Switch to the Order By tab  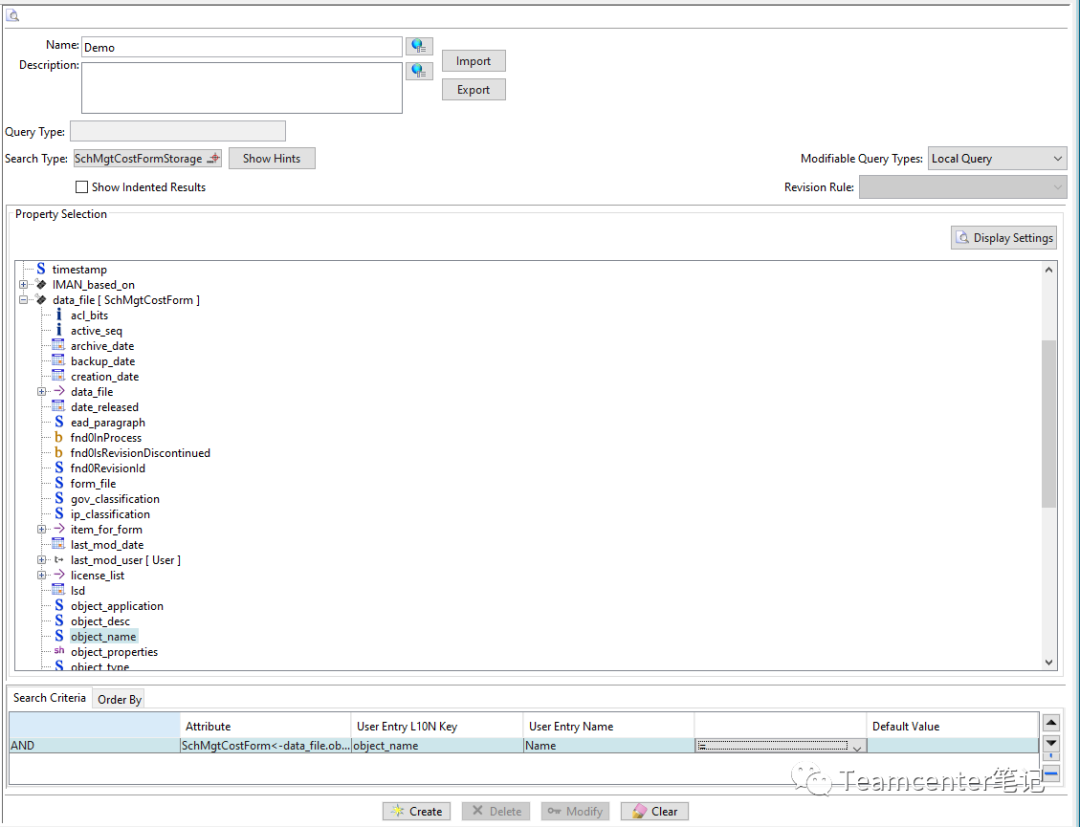point(119,700)
